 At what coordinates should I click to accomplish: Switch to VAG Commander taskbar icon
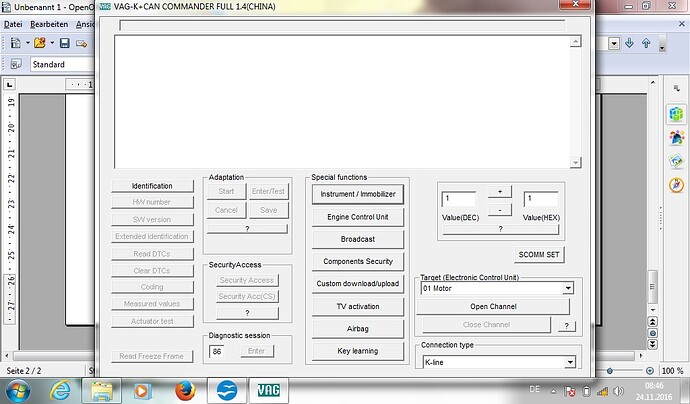pyautogui.click(x=268, y=391)
